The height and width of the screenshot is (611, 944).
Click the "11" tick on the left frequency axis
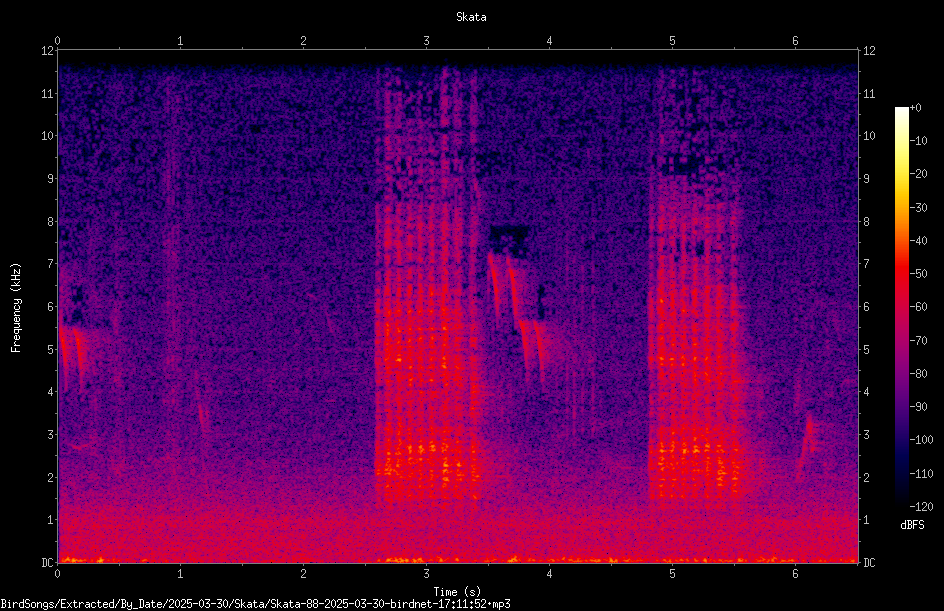tap(47, 94)
